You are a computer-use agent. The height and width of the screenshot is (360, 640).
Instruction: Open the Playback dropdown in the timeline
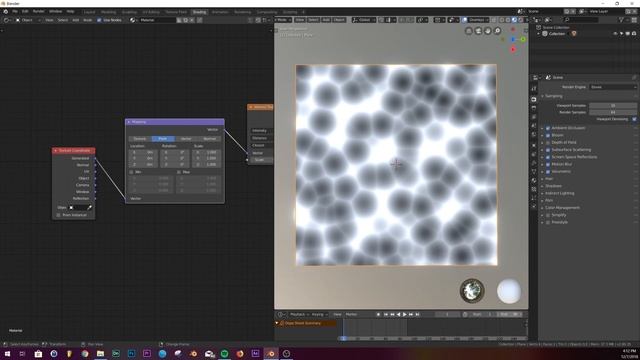pyautogui.click(x=299, y=314)
